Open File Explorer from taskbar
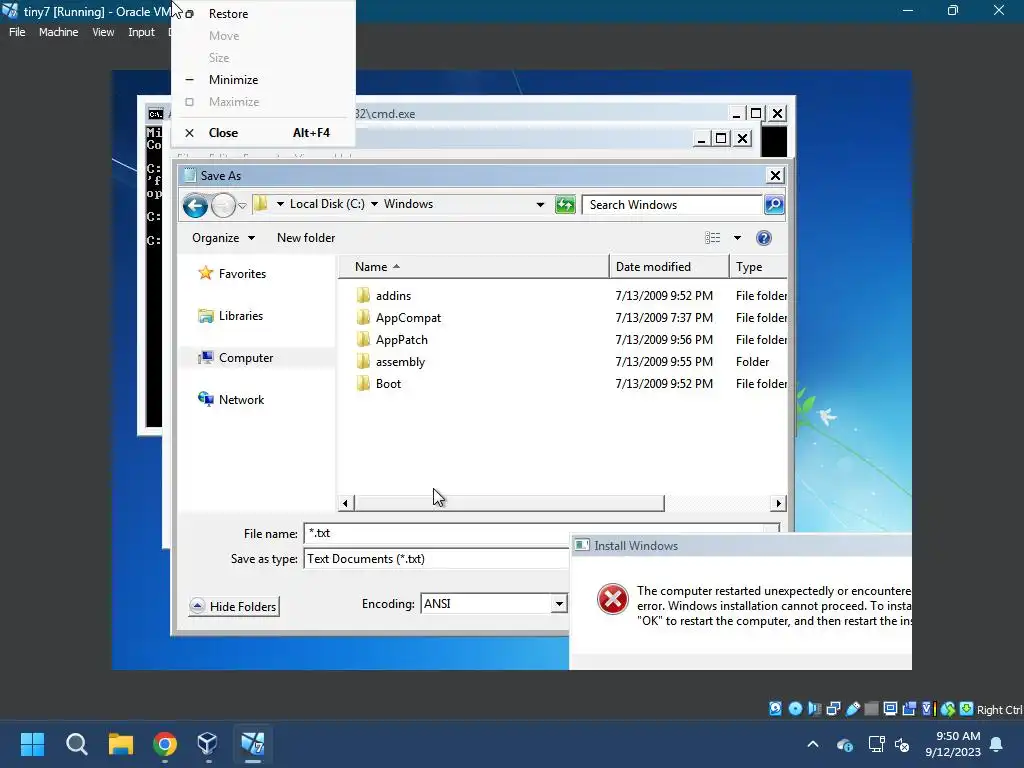 click(x=121, y=744)
